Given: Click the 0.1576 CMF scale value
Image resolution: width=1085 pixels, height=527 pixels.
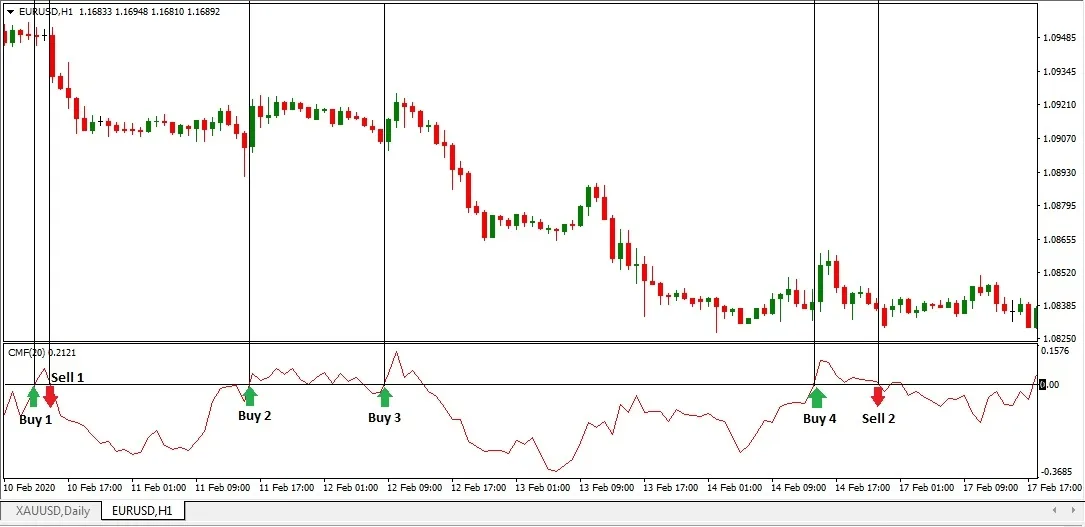Looking at the screenshot, I should pos(1055,351).
